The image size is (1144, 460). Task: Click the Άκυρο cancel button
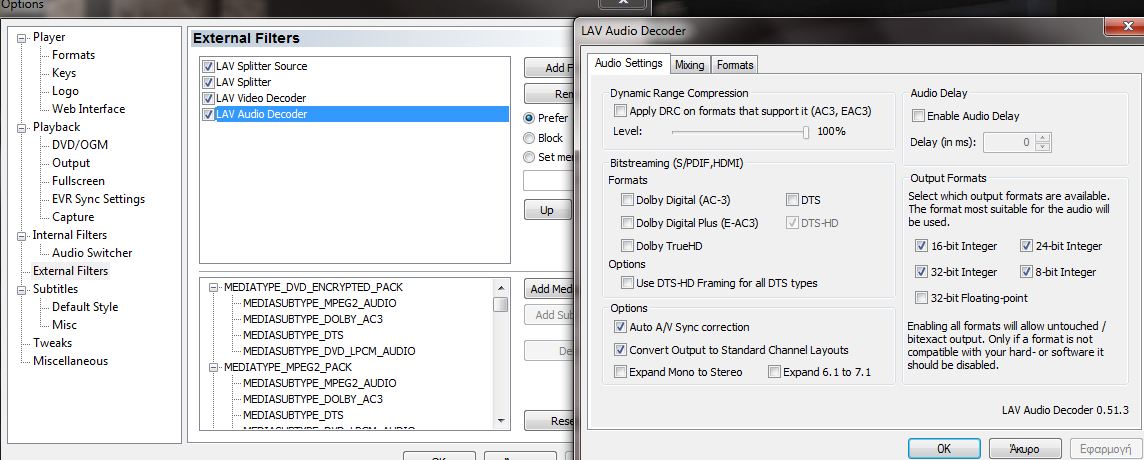pyautogui.click(x=1024, y=449)
